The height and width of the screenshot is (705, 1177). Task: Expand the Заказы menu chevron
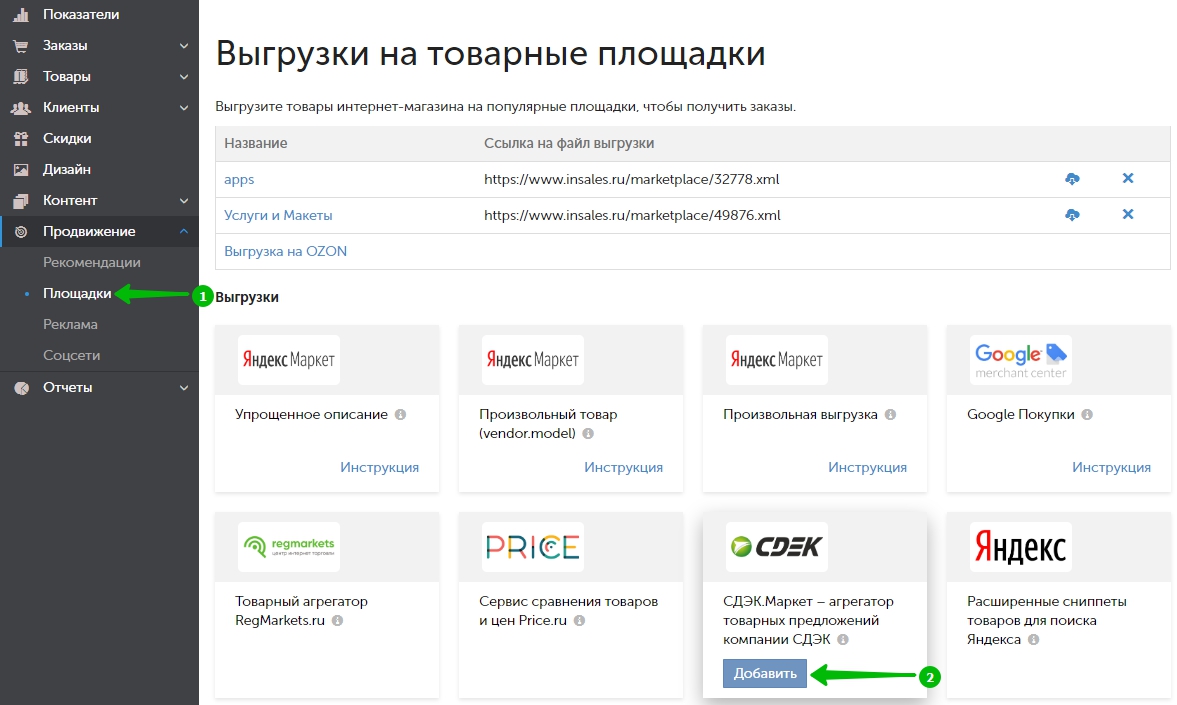[184, 46]
